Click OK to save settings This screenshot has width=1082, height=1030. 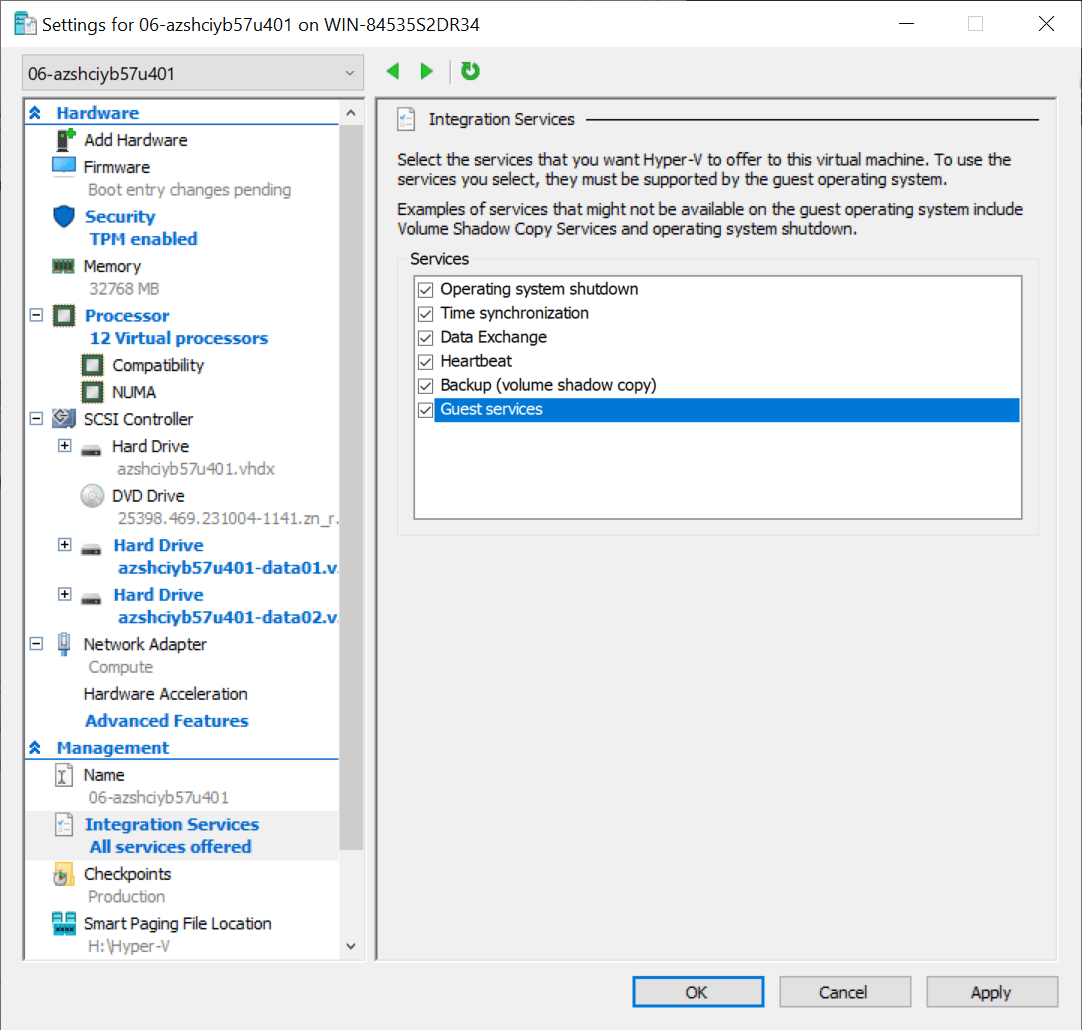[698, 992]
